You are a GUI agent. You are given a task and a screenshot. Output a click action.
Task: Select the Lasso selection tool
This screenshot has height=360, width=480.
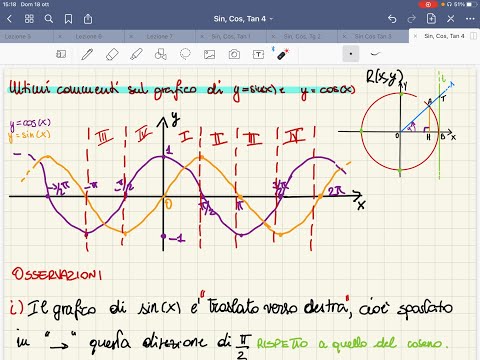[185, 54]
